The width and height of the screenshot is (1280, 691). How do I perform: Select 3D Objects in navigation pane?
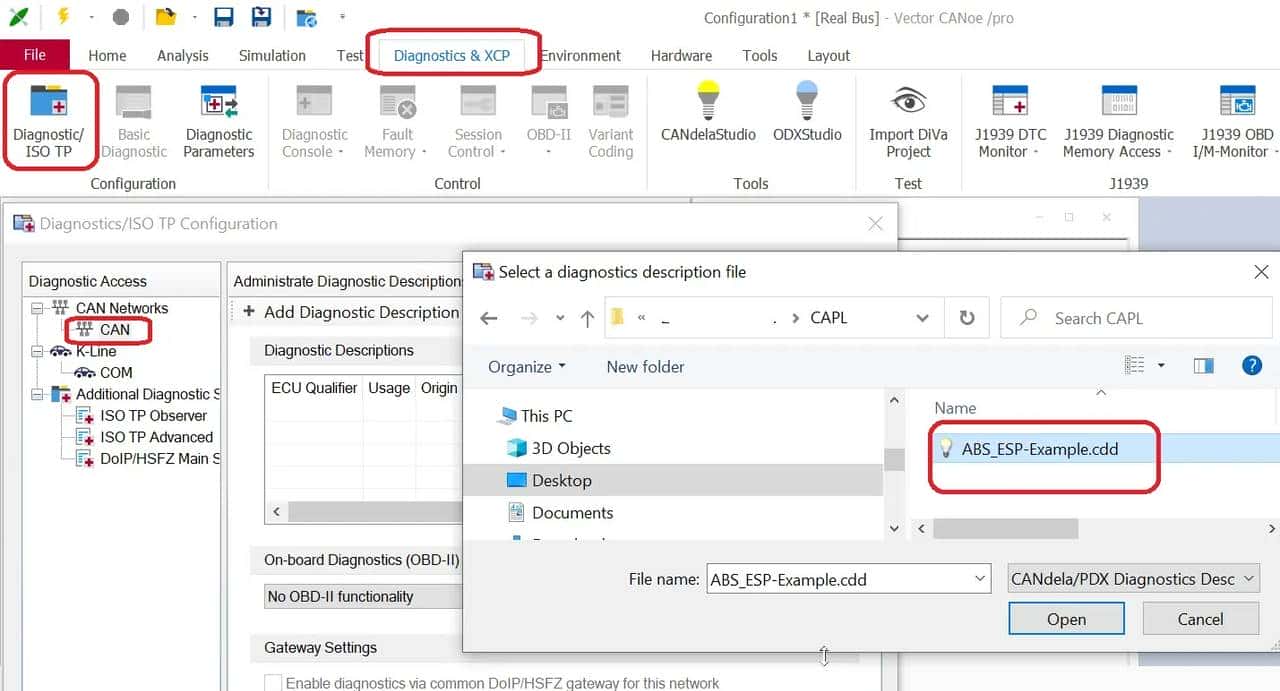570,448
